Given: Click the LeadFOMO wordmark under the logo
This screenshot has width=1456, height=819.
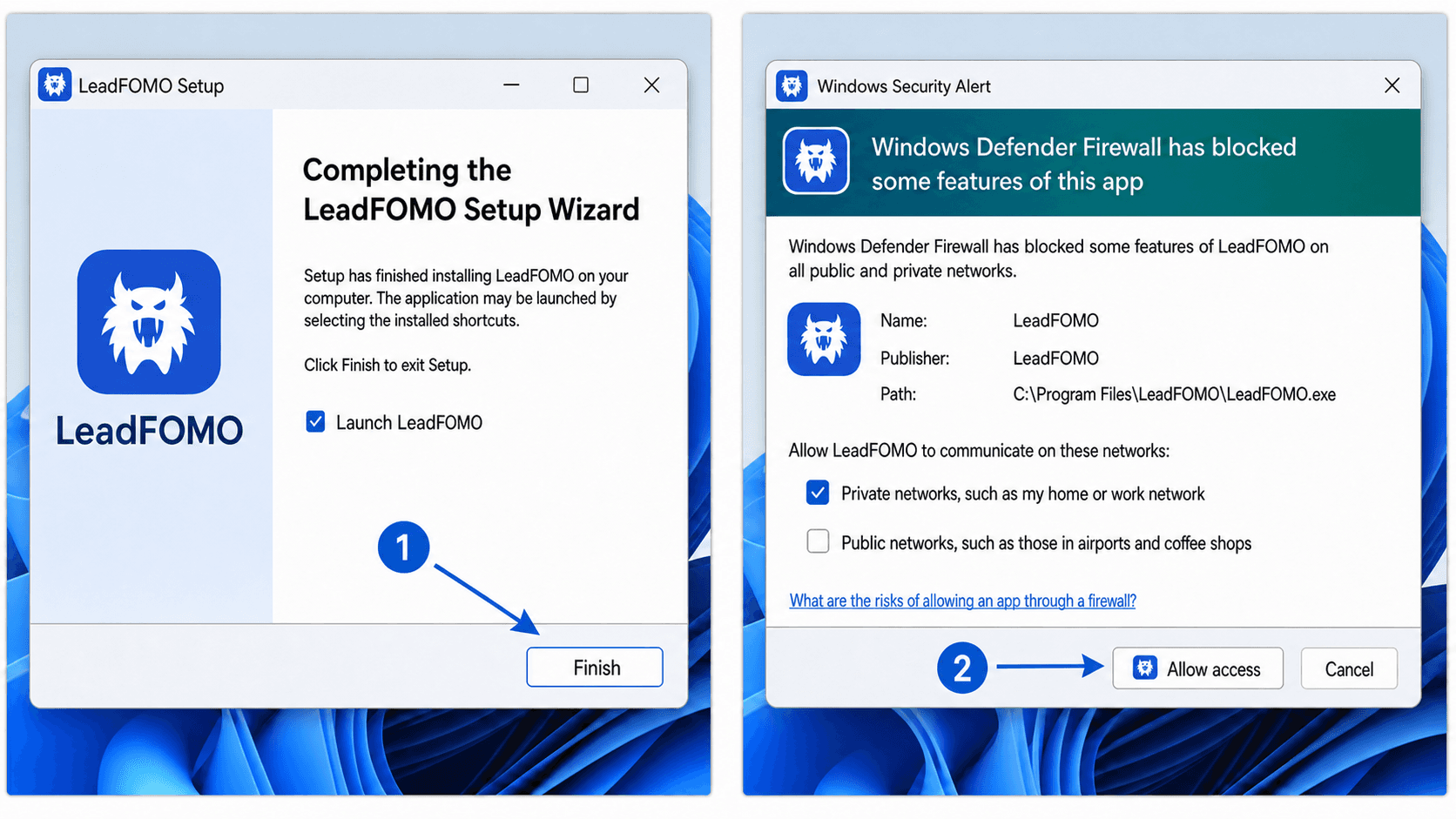Looking at the screenshot, I should 149,431.
